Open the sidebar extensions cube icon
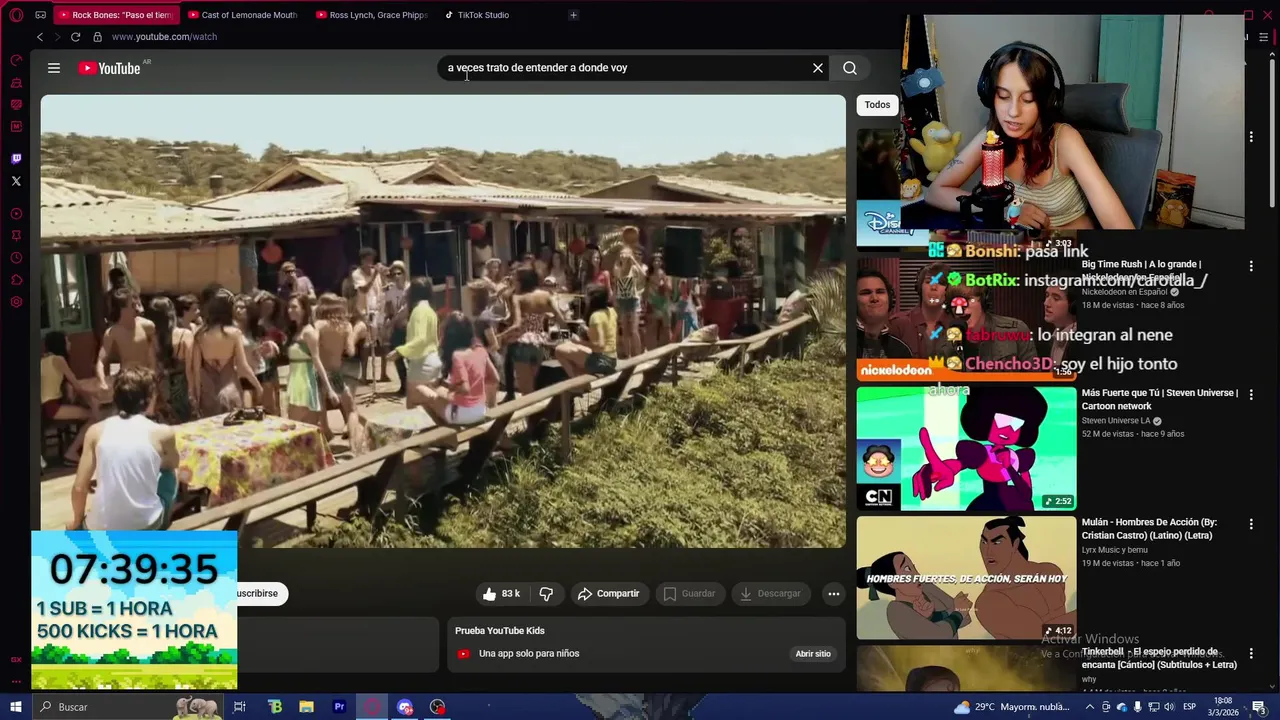 click(x=16, y=280)
